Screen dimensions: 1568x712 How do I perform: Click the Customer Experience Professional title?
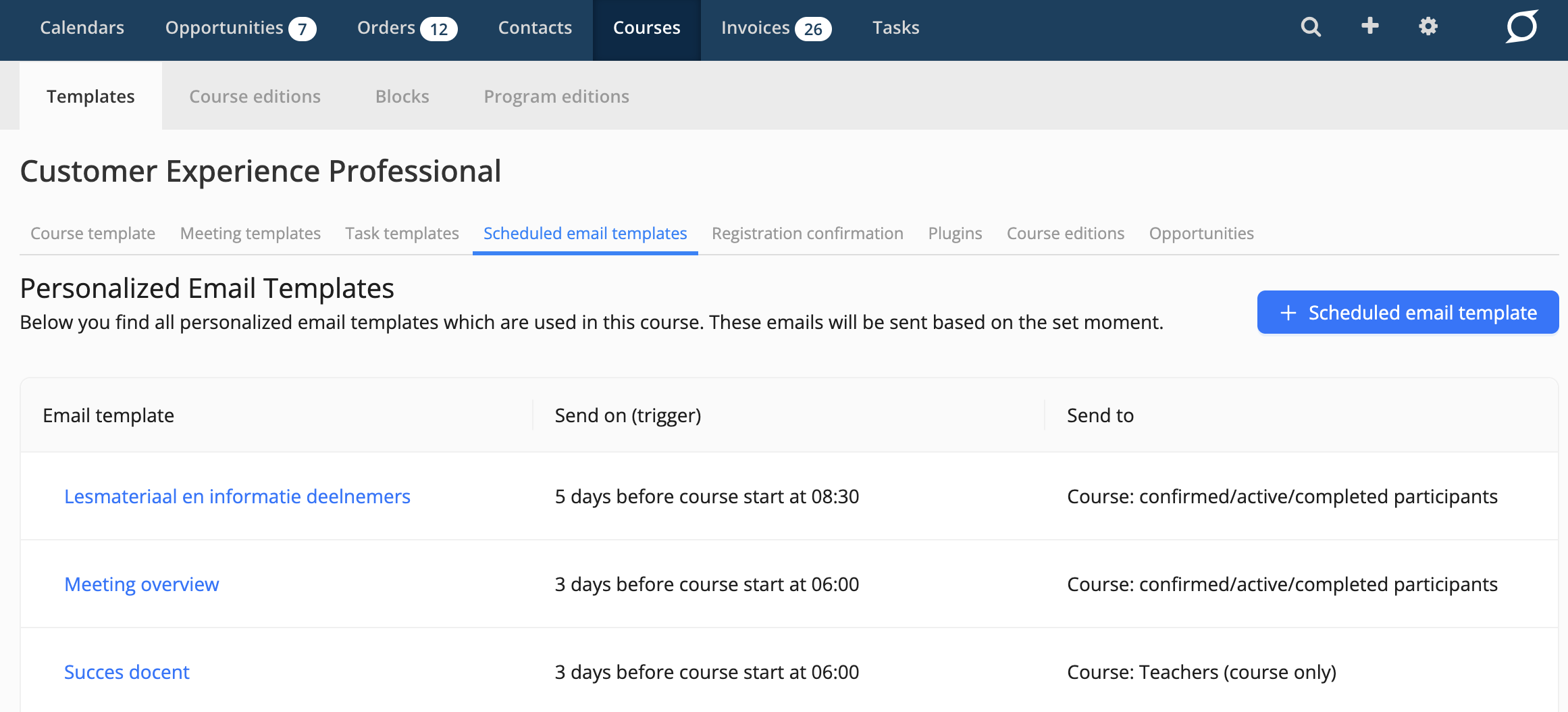(x=261, y=171)
